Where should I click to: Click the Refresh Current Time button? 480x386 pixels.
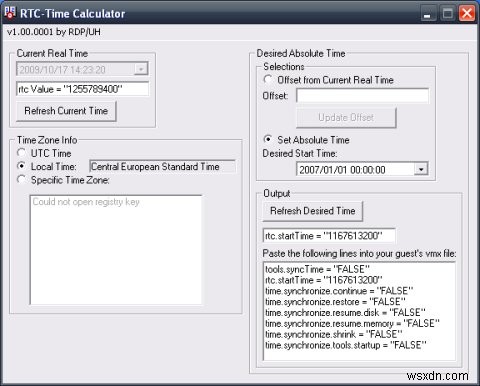click(x=66, y=111)
